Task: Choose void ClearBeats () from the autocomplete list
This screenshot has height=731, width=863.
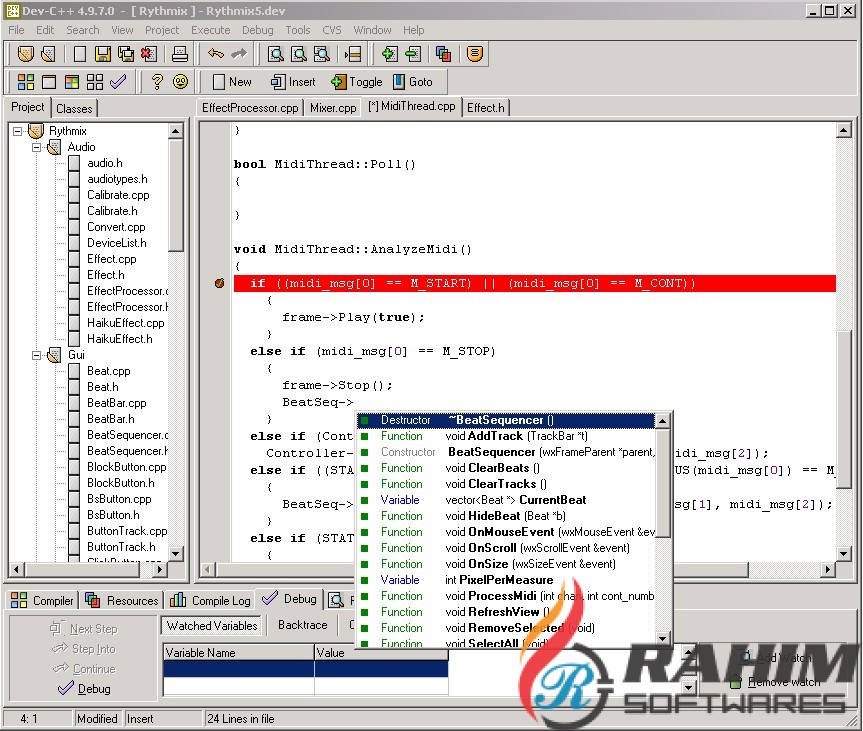Action: pos(506,468)
